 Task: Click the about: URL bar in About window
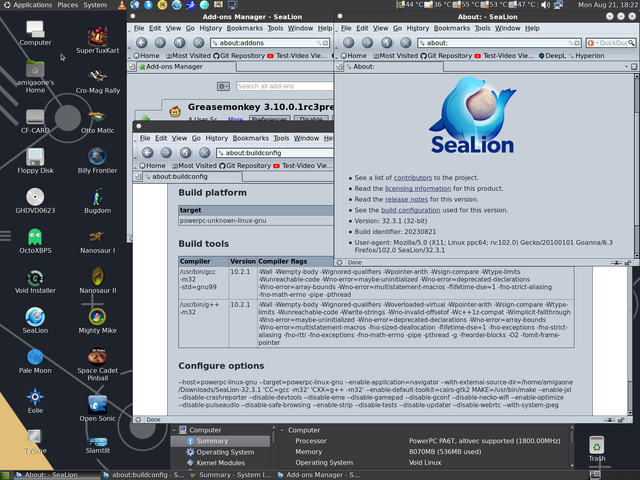point(499,43)
